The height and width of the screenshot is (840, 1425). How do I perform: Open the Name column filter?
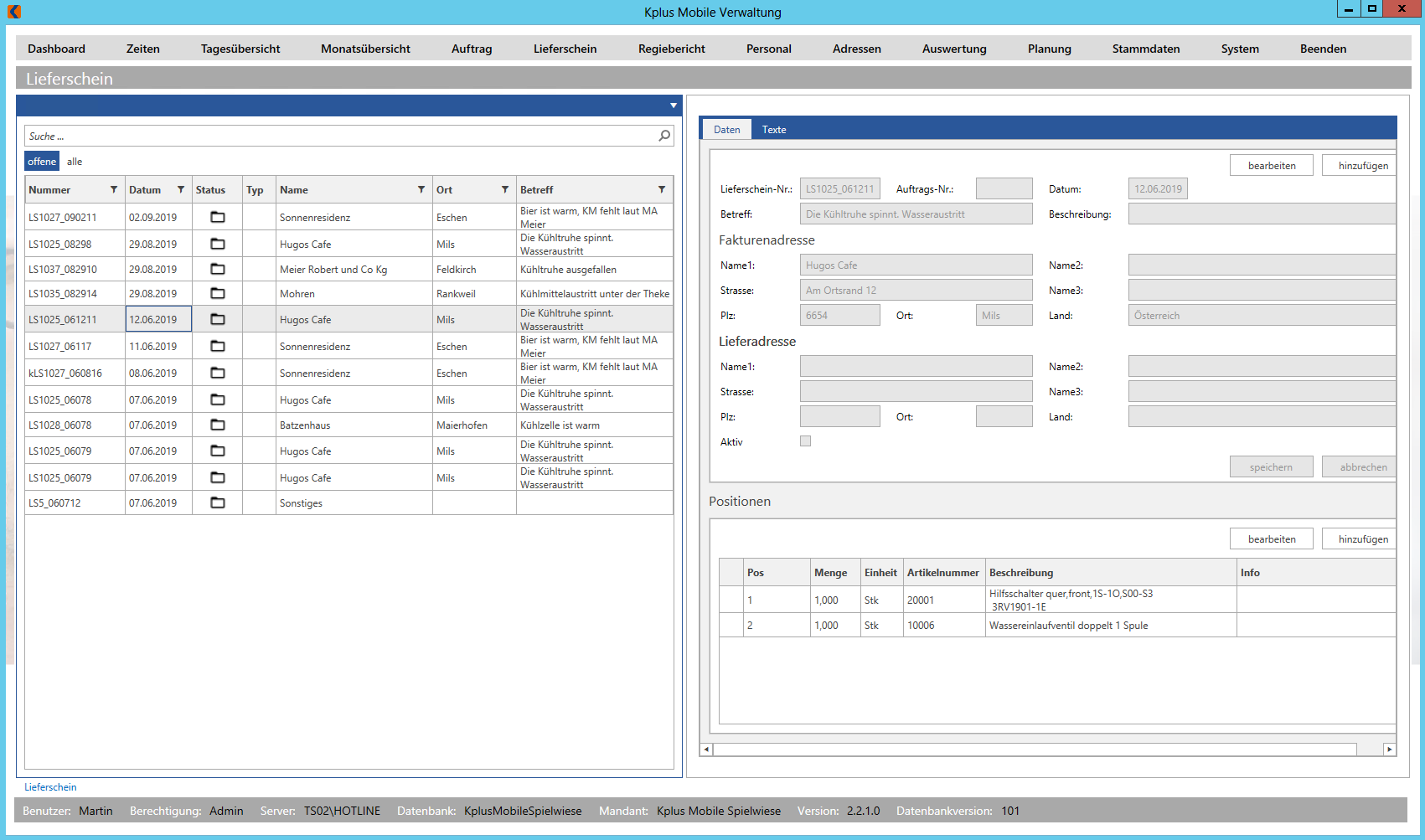(x=421, y=189)
